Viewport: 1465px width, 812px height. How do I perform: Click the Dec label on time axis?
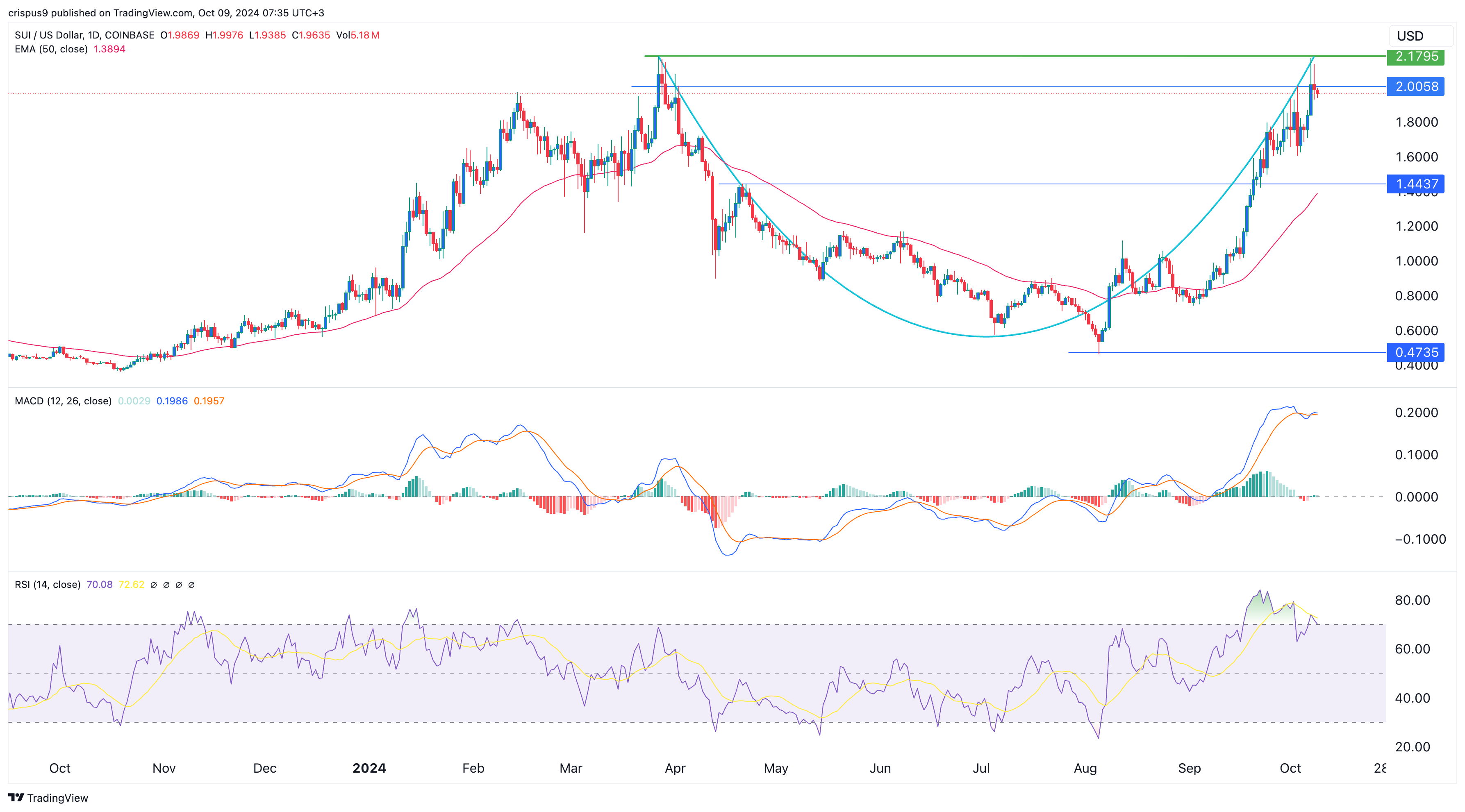pos(264,768)
